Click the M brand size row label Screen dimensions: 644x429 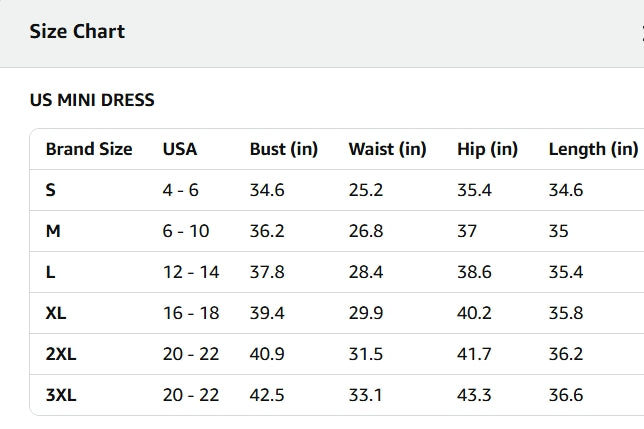coord(53,231)
